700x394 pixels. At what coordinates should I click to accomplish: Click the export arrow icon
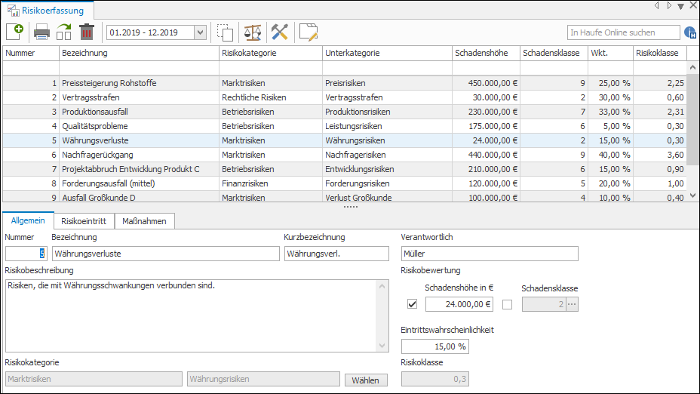pyautogui.click(x=64, y=32)
